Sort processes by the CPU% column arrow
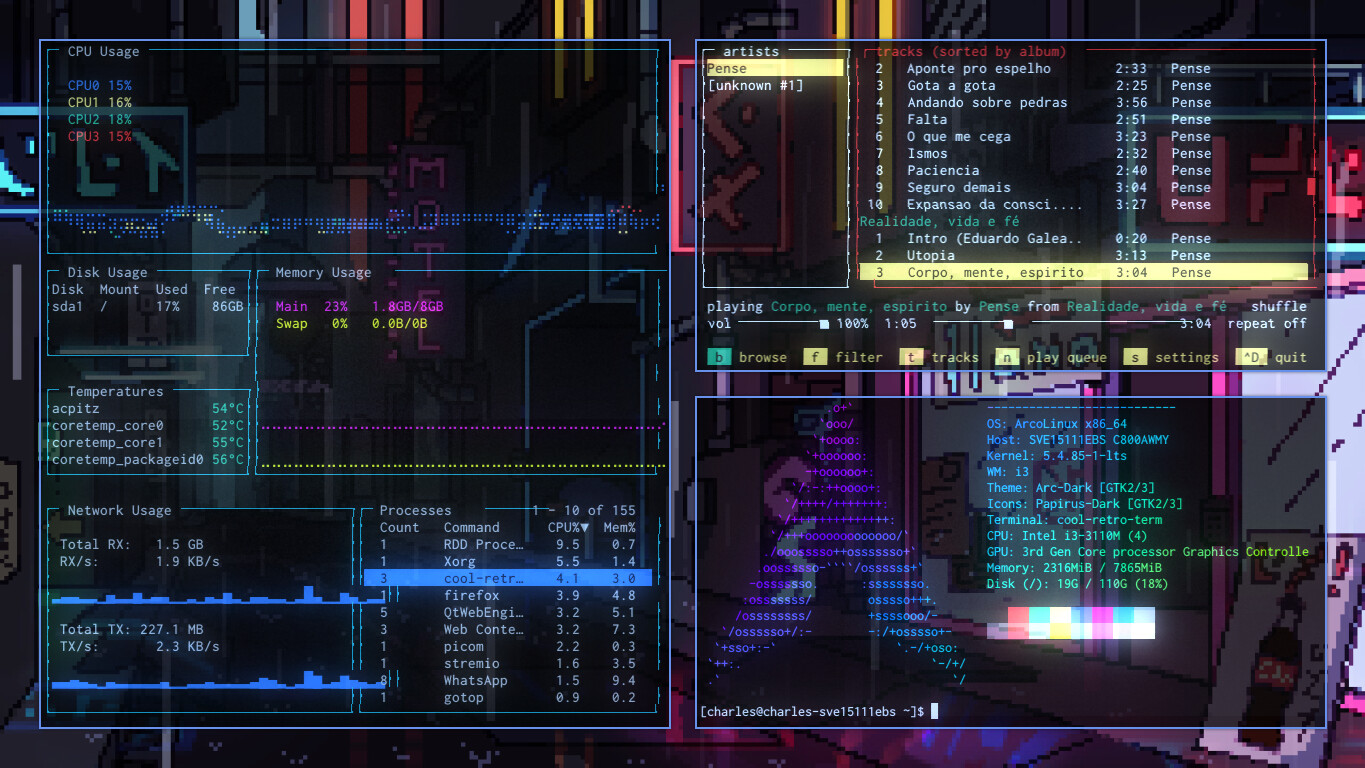 tap(584, 528)
